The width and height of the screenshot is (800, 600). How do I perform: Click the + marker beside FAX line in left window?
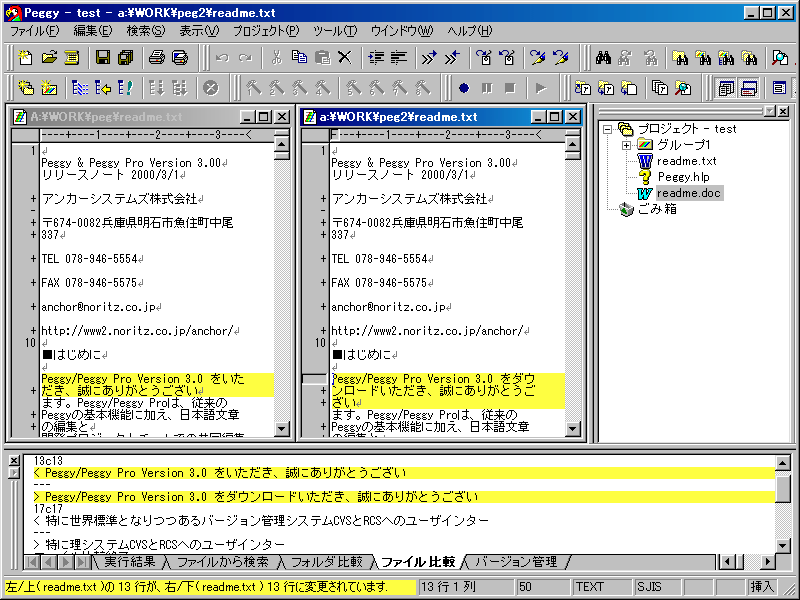(x=33, y=283)
